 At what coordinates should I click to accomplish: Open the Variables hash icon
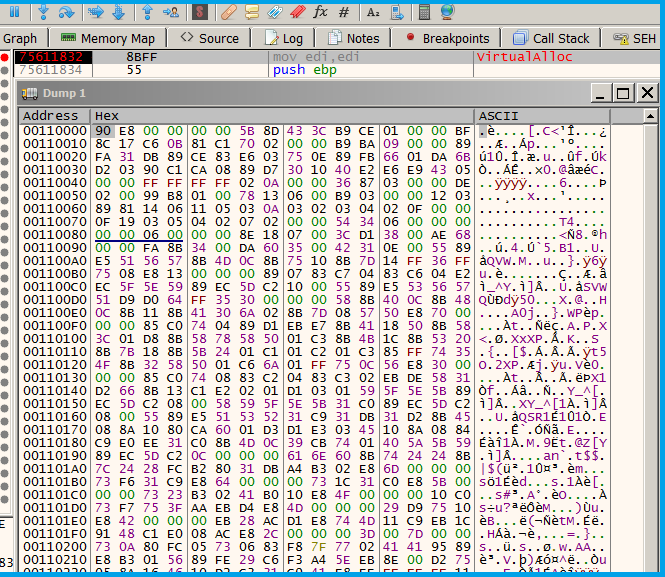[x=344, y=12]
